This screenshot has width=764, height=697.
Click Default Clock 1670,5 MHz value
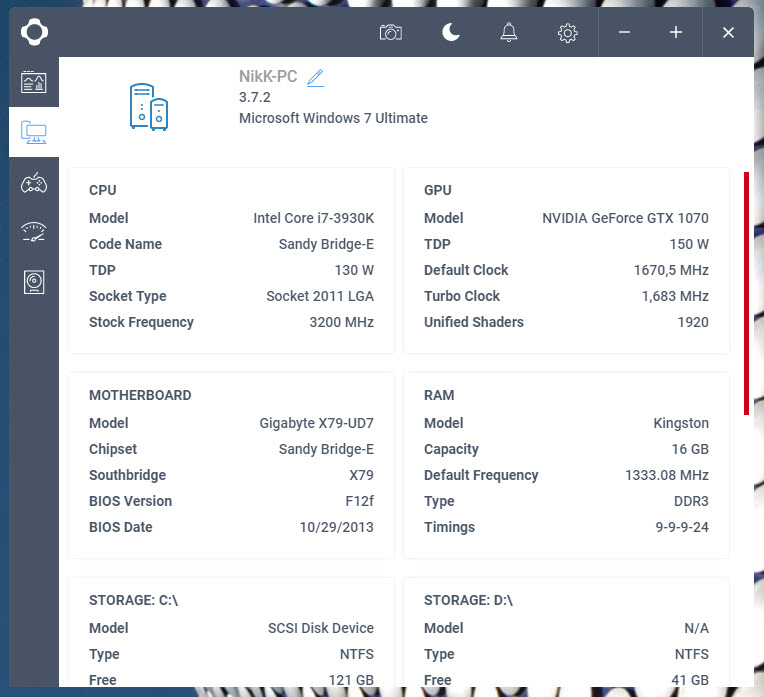pos(671,270)
